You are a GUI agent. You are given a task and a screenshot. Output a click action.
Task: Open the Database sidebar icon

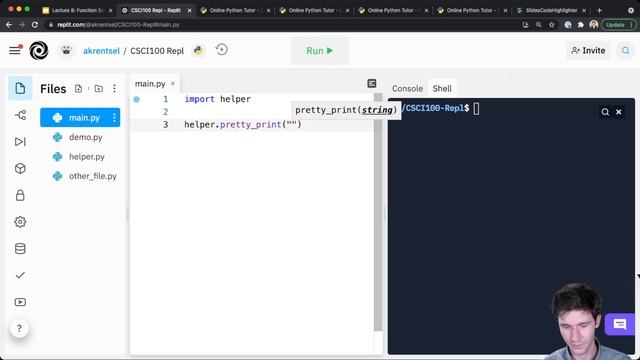[20, 249]
